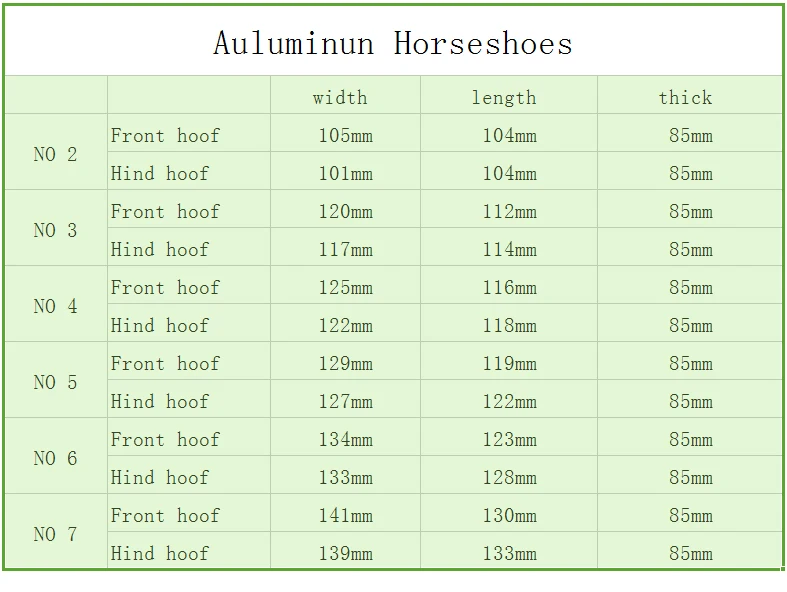Select the 114mm length cell

click(x=509, y=247)
